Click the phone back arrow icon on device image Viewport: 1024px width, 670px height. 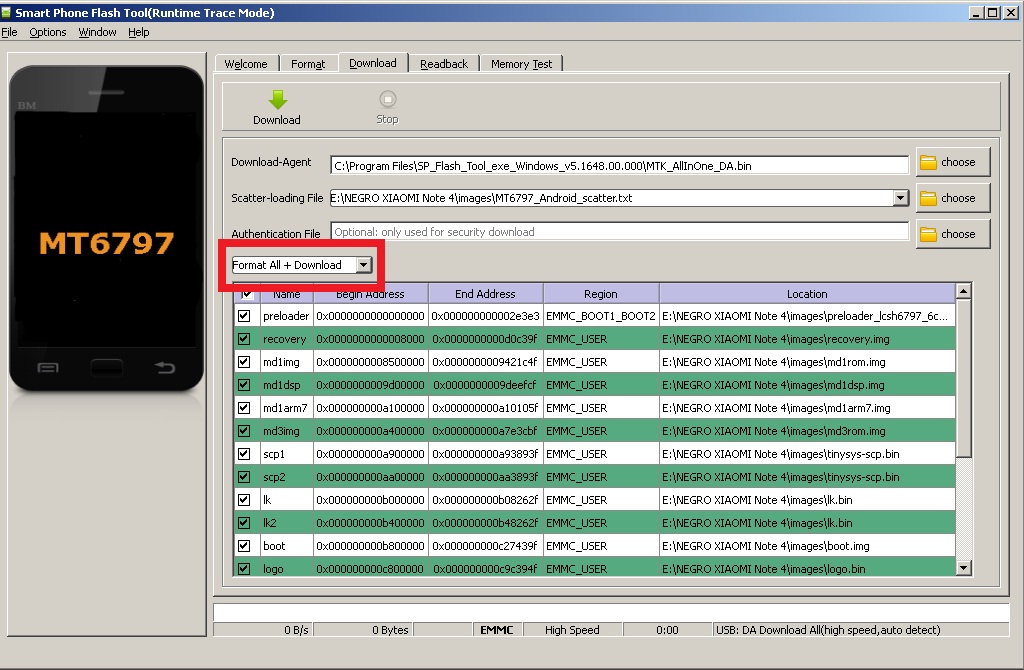pyautogui.click(x=165, y=367)
